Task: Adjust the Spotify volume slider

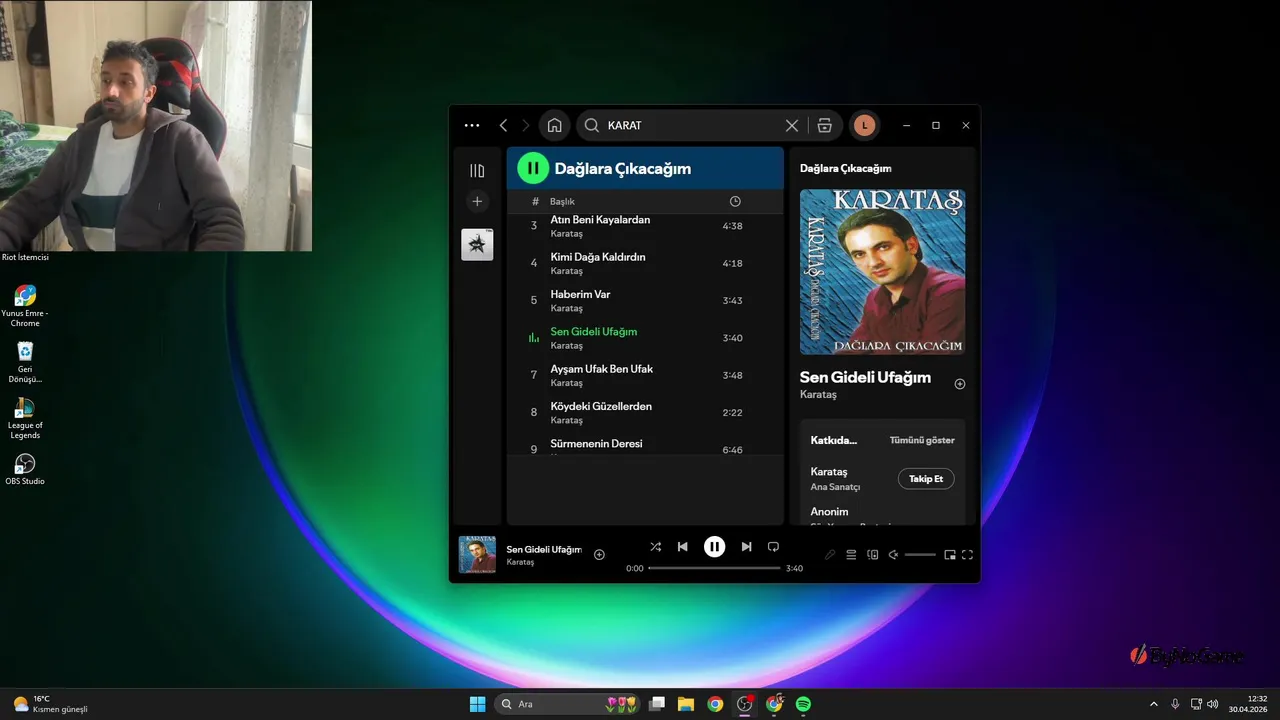Action: [920, 555]
